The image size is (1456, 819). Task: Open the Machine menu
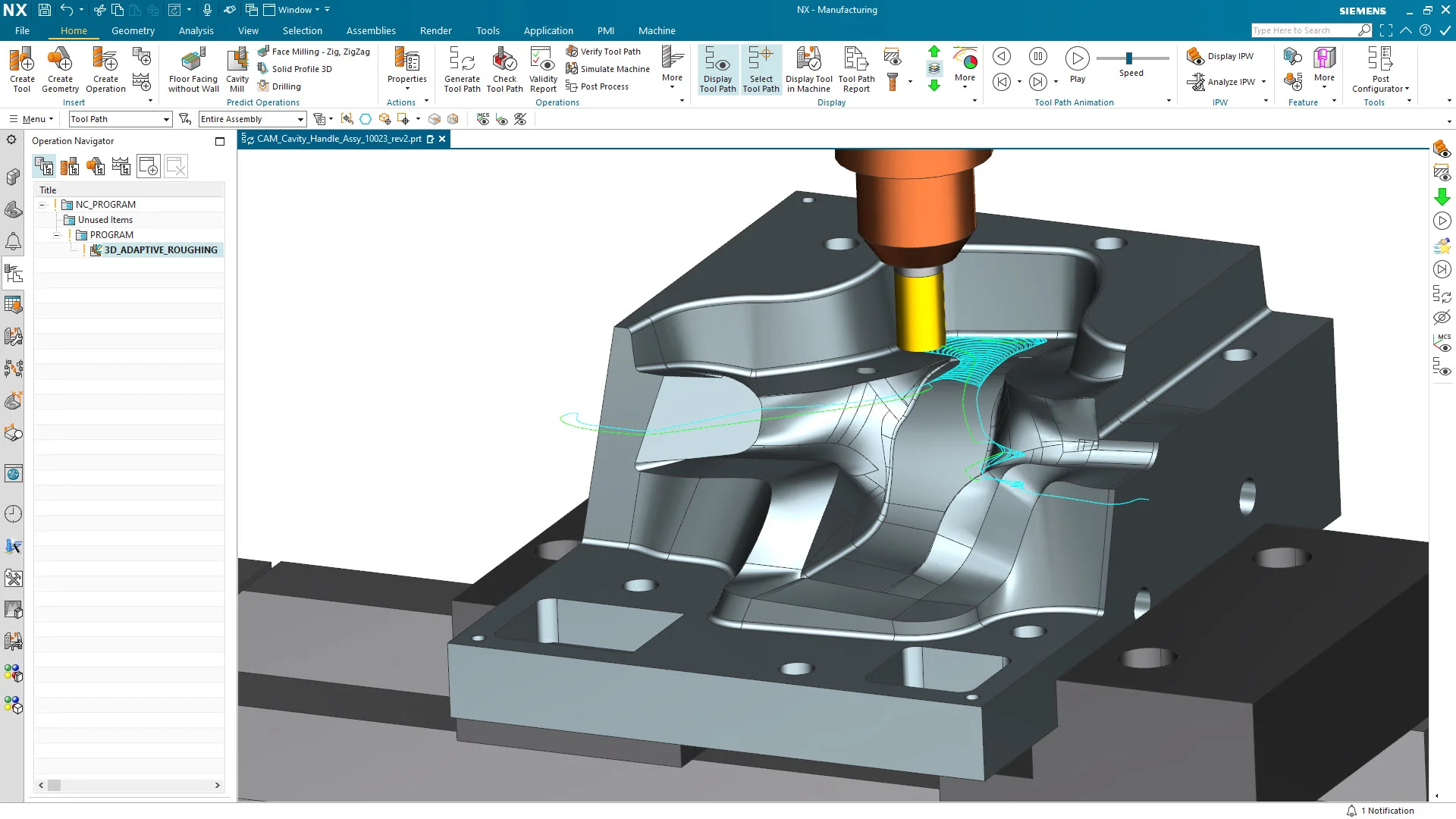click(657, 30)
